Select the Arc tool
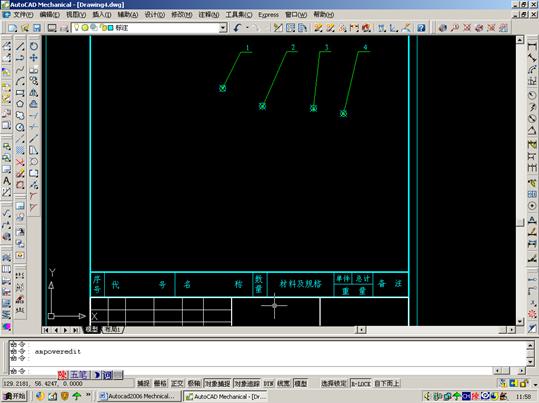Screen dimensions: 539x403 (x=20, y=81)
